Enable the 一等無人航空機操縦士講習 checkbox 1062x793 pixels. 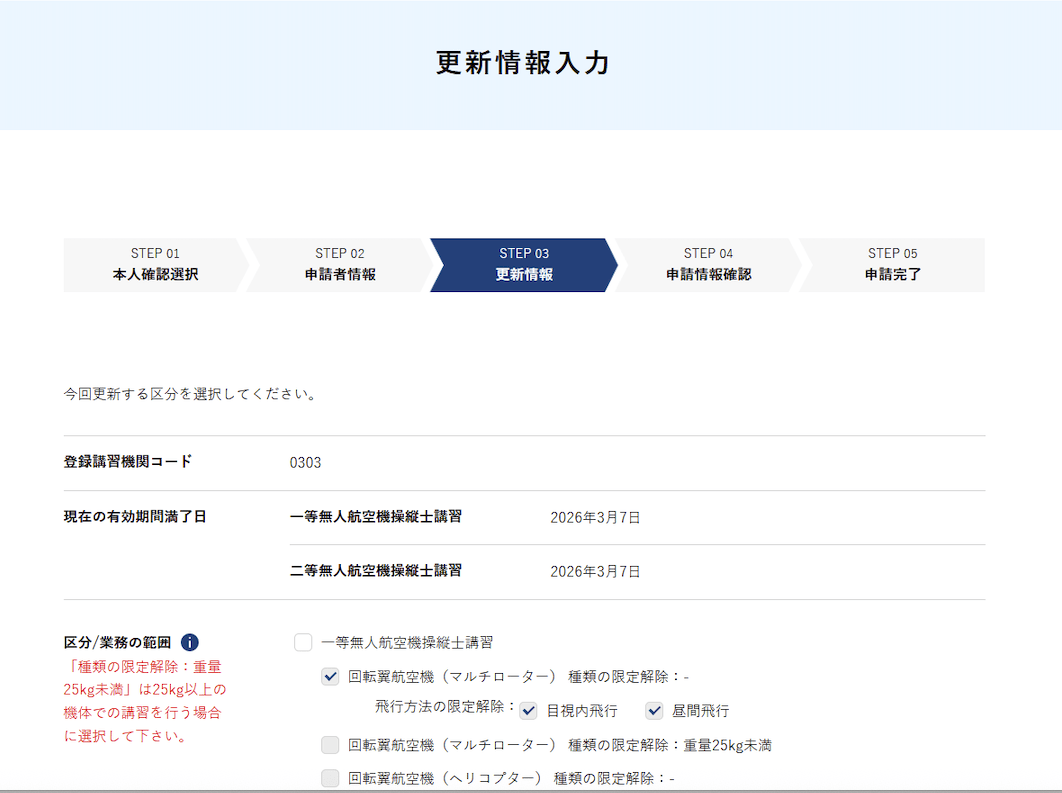tap(303, 643)
